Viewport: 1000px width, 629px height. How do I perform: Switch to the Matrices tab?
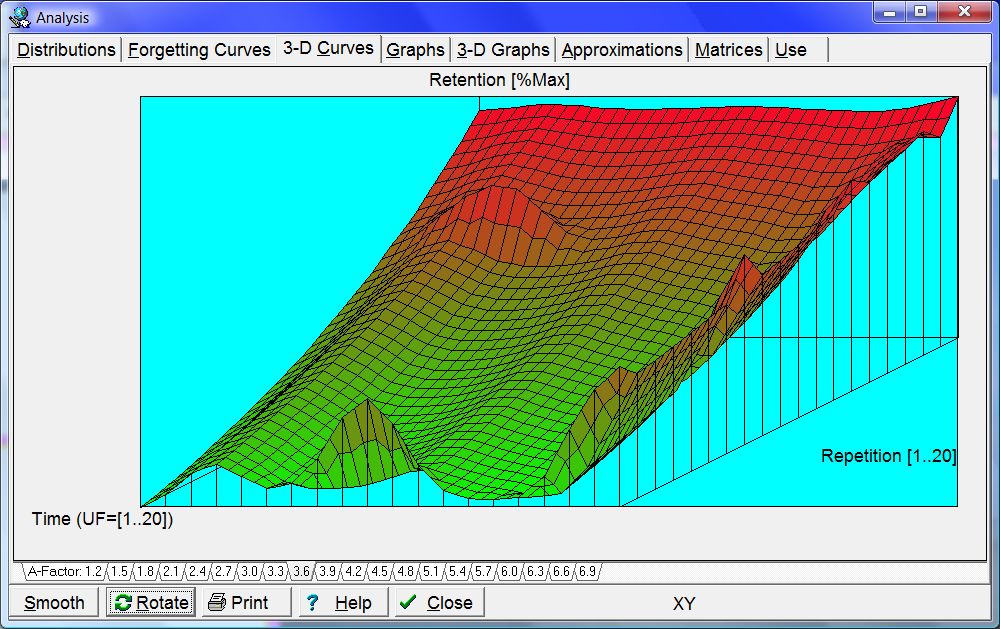[x=728, y=50]
